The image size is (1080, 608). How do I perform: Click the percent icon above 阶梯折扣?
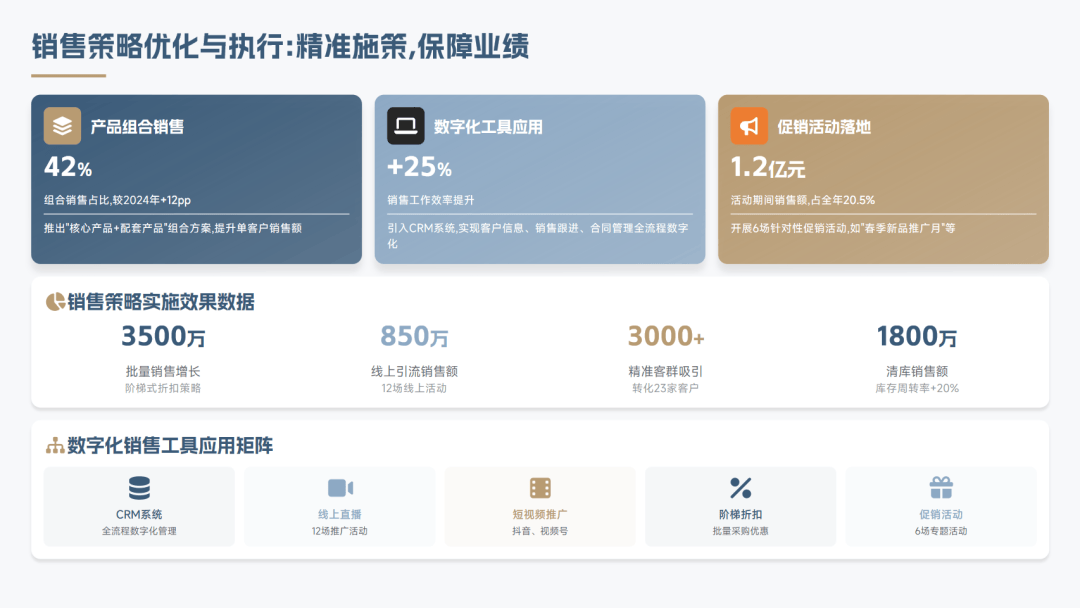point(740,488)
